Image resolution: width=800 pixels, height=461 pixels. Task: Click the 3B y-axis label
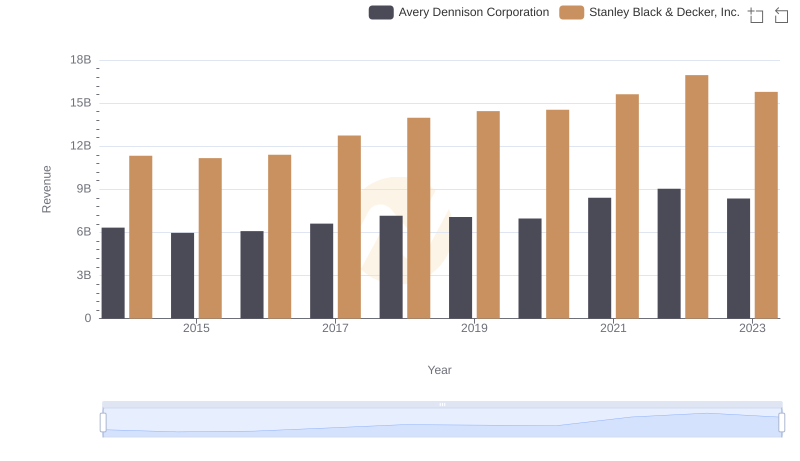[84, 275]
